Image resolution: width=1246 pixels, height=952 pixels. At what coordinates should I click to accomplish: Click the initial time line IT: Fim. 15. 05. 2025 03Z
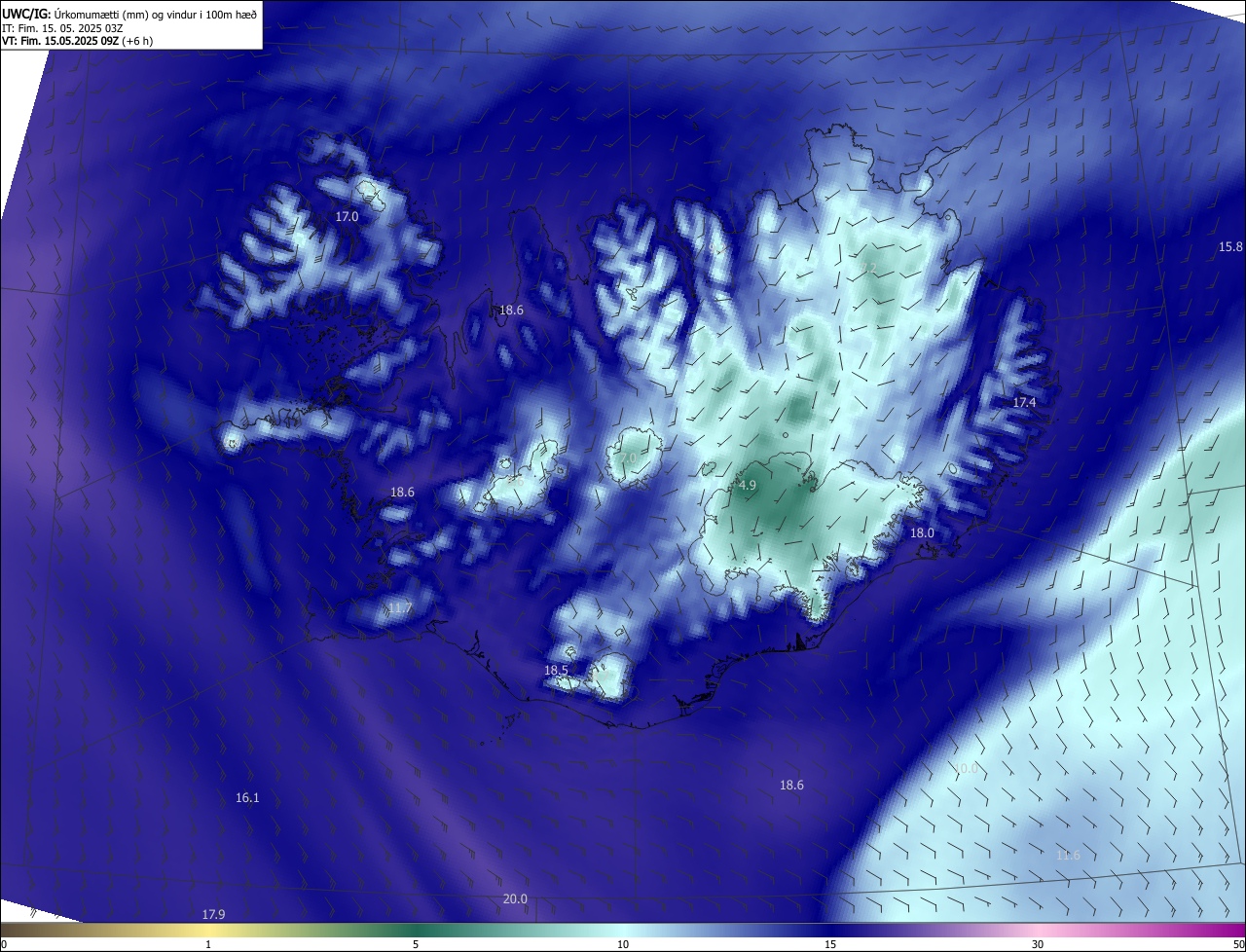60,28
